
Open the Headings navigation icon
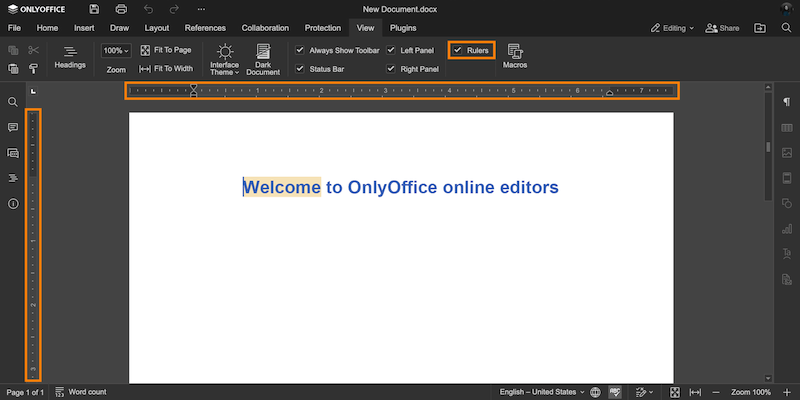point(70,56)
